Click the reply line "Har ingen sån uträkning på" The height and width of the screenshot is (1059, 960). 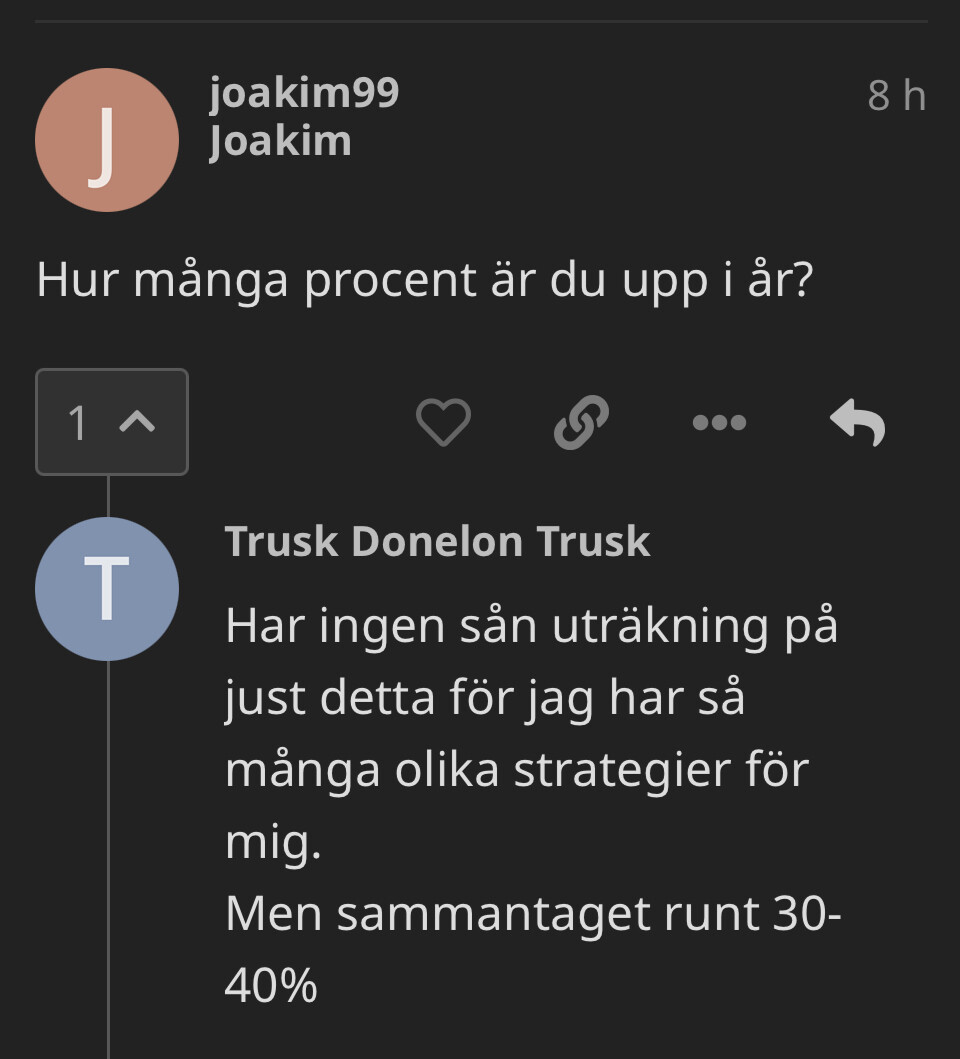pyautogui.click(x=531, y=626)
